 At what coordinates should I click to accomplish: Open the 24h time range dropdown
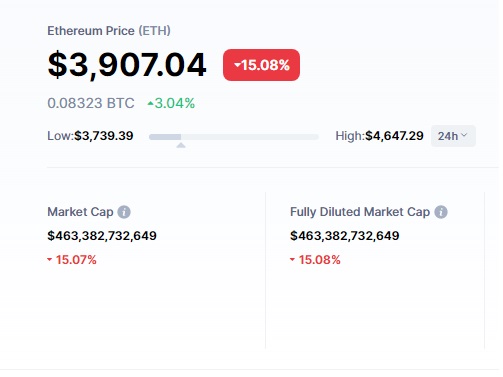453,136
